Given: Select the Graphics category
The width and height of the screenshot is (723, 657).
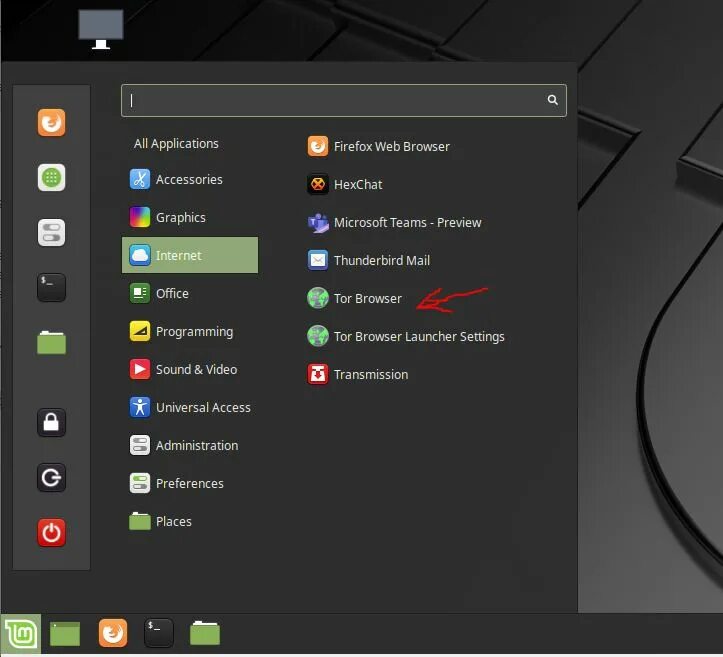Looking at the screenshot, I should pos(190,217).
